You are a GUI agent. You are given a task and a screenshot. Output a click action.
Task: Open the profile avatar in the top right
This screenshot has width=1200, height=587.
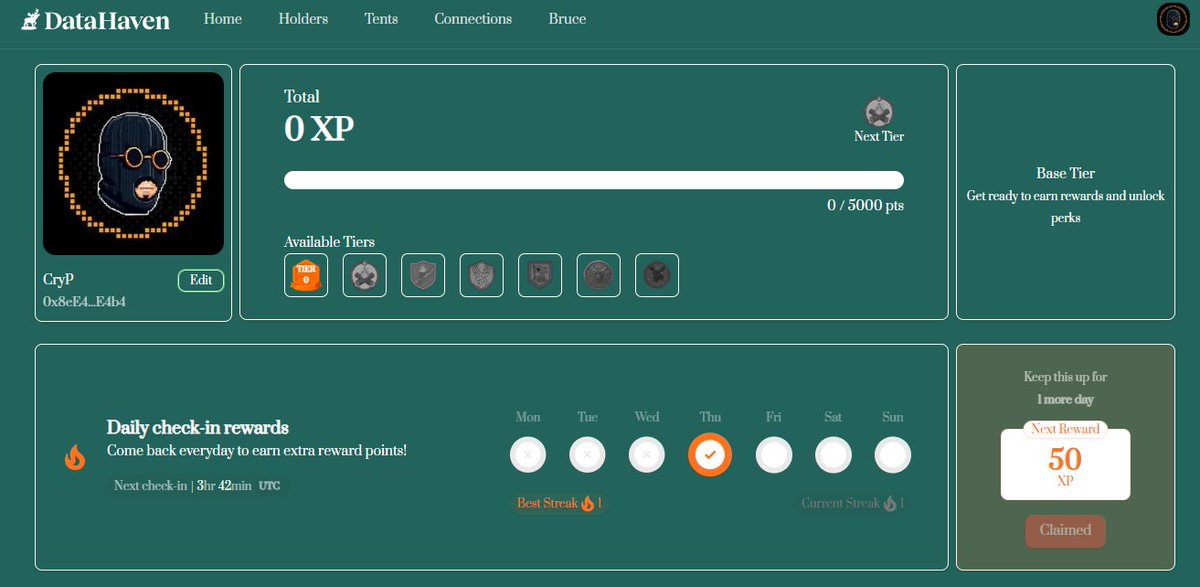click(1170, 18)
